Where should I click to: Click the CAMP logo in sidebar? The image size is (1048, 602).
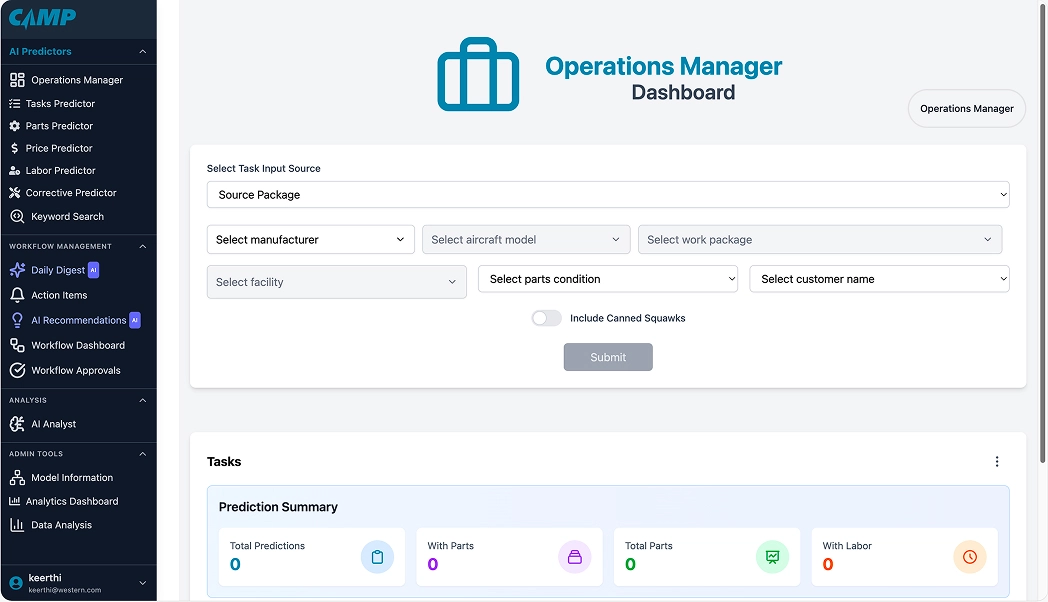click(42, 18)
